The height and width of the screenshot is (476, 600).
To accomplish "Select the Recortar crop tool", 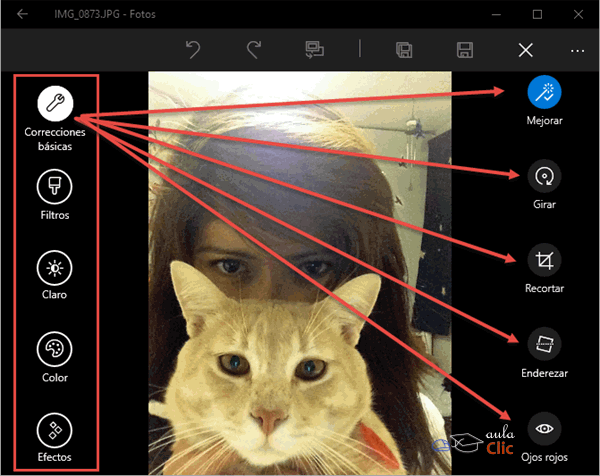I will (x=545, y=260).
